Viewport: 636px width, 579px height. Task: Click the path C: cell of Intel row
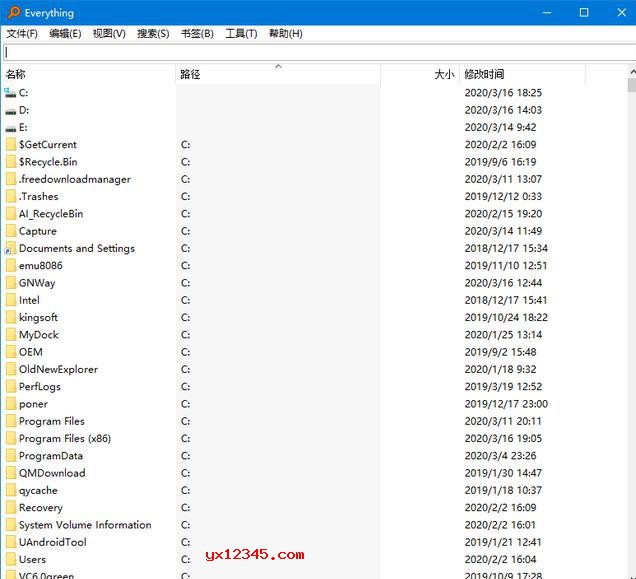(x=185, y=300)
